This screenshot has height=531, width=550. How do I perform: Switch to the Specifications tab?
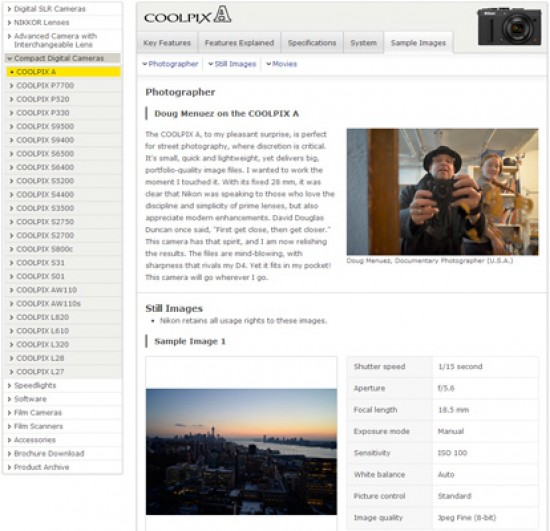click(312, 43)
